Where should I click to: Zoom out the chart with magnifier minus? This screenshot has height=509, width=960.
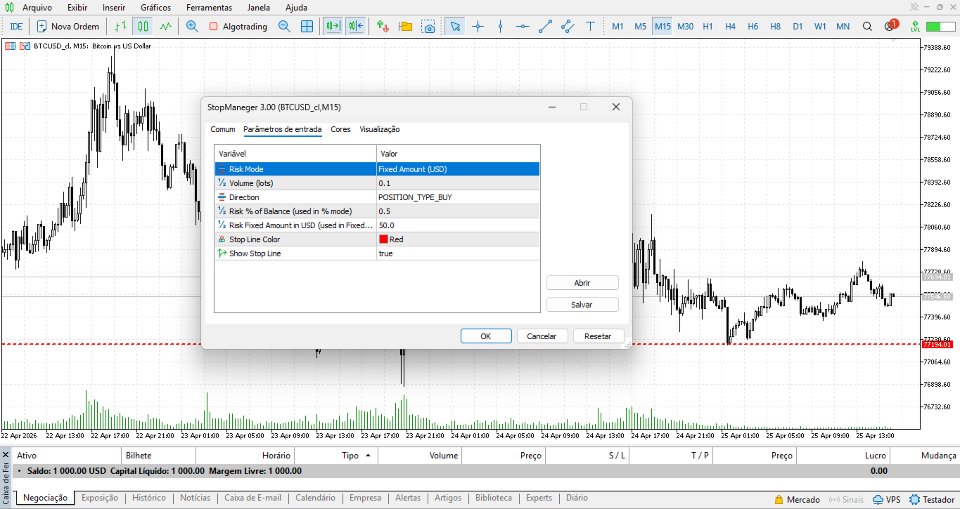[x=284, y=26]
